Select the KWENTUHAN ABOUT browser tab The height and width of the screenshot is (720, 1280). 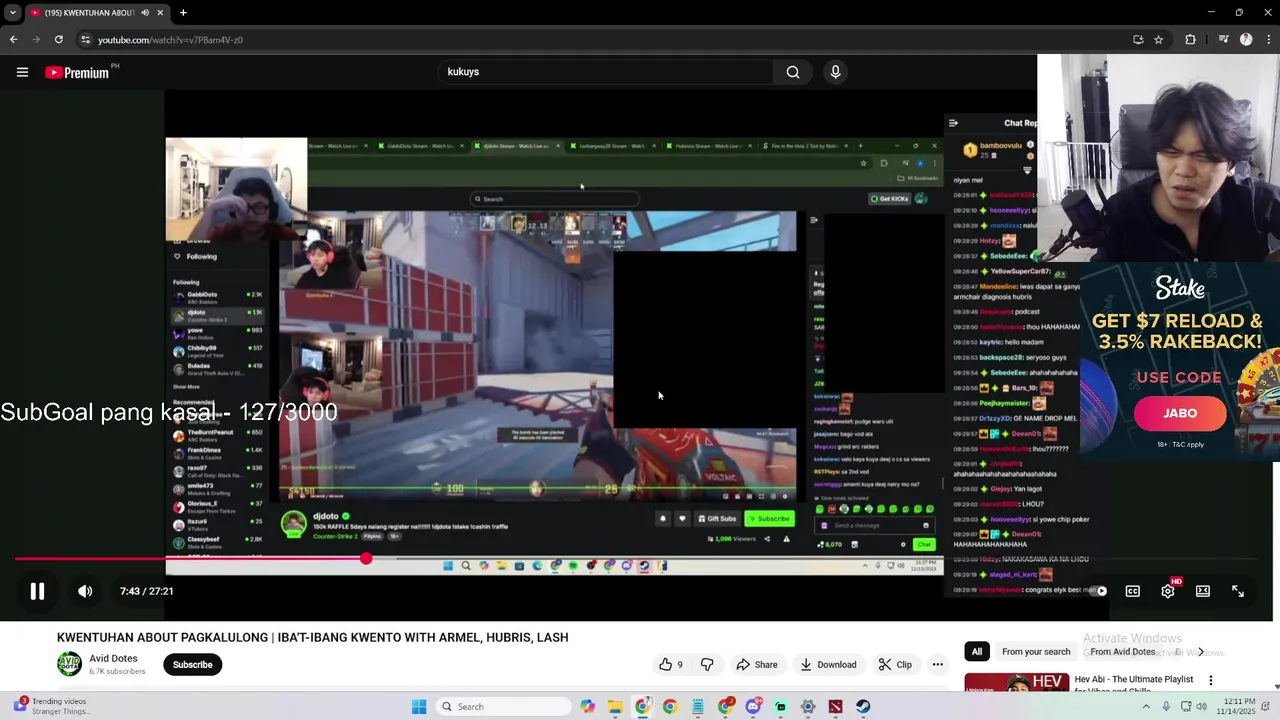pos(90,13)
